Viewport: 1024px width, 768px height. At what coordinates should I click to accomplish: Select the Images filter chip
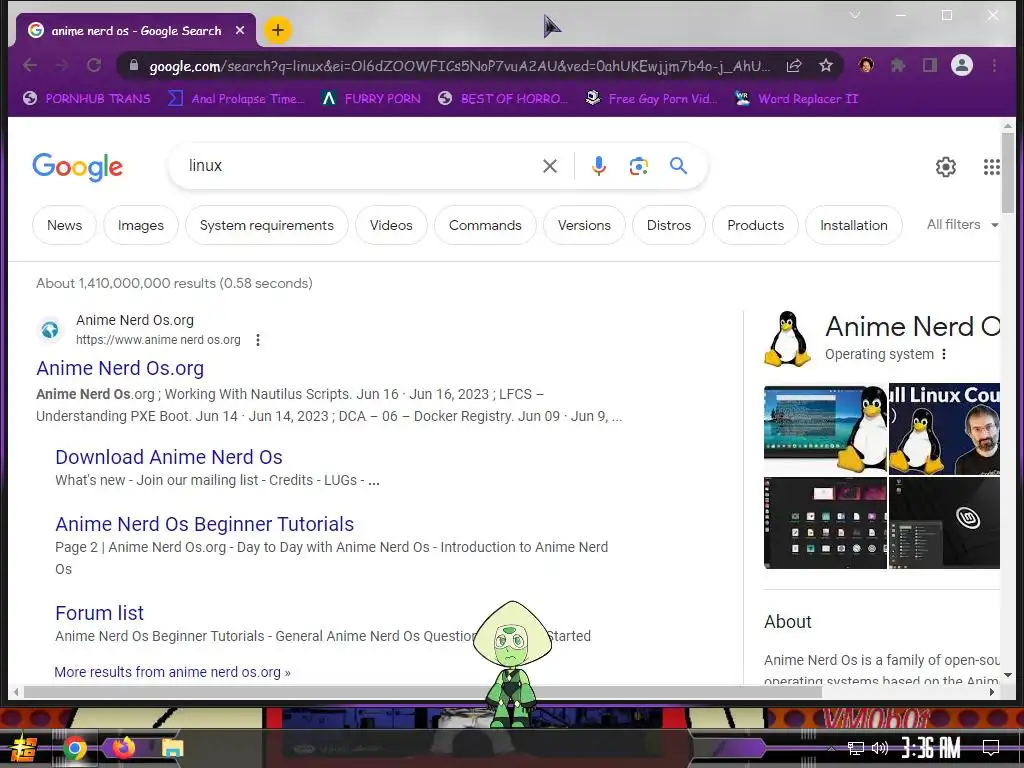click(140, 225)
